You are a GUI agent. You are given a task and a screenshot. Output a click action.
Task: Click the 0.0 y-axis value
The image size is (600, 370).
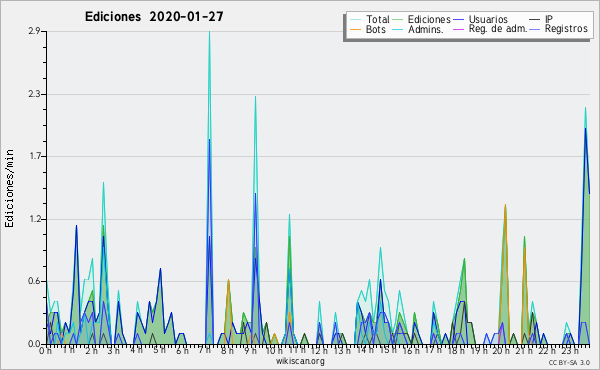(34, 344)
